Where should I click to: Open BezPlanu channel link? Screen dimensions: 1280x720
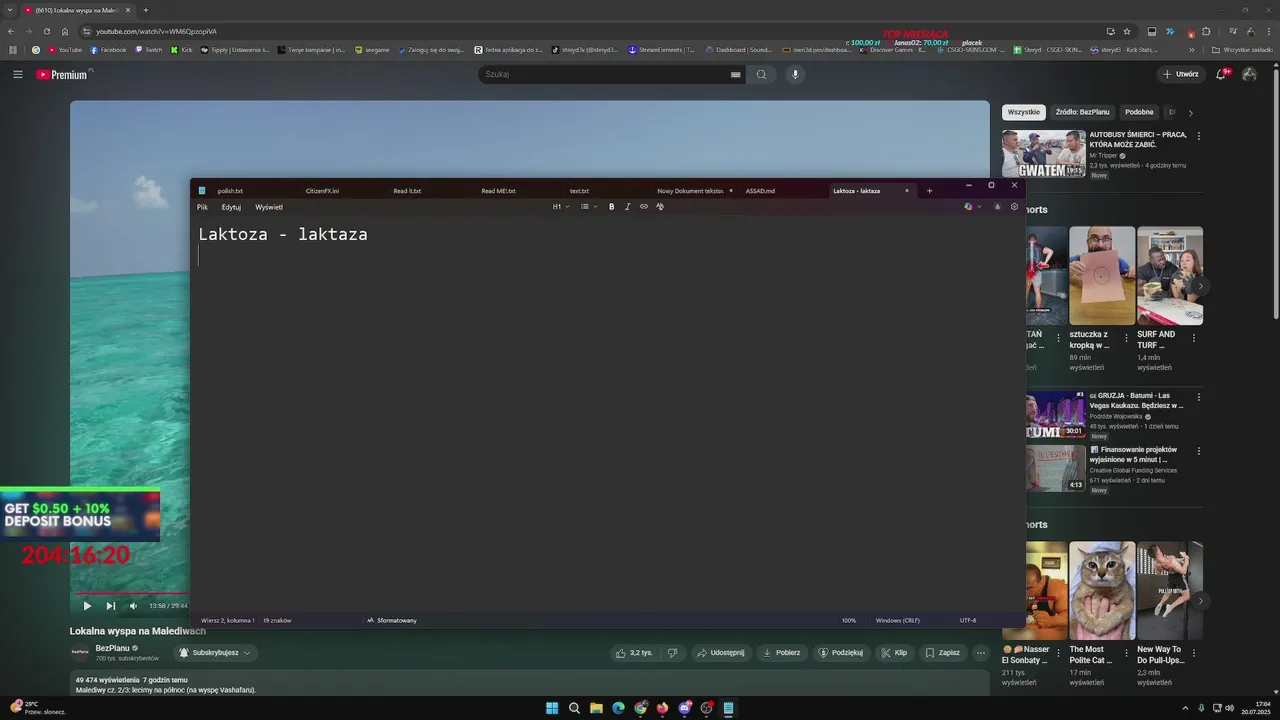click(112, 648)
